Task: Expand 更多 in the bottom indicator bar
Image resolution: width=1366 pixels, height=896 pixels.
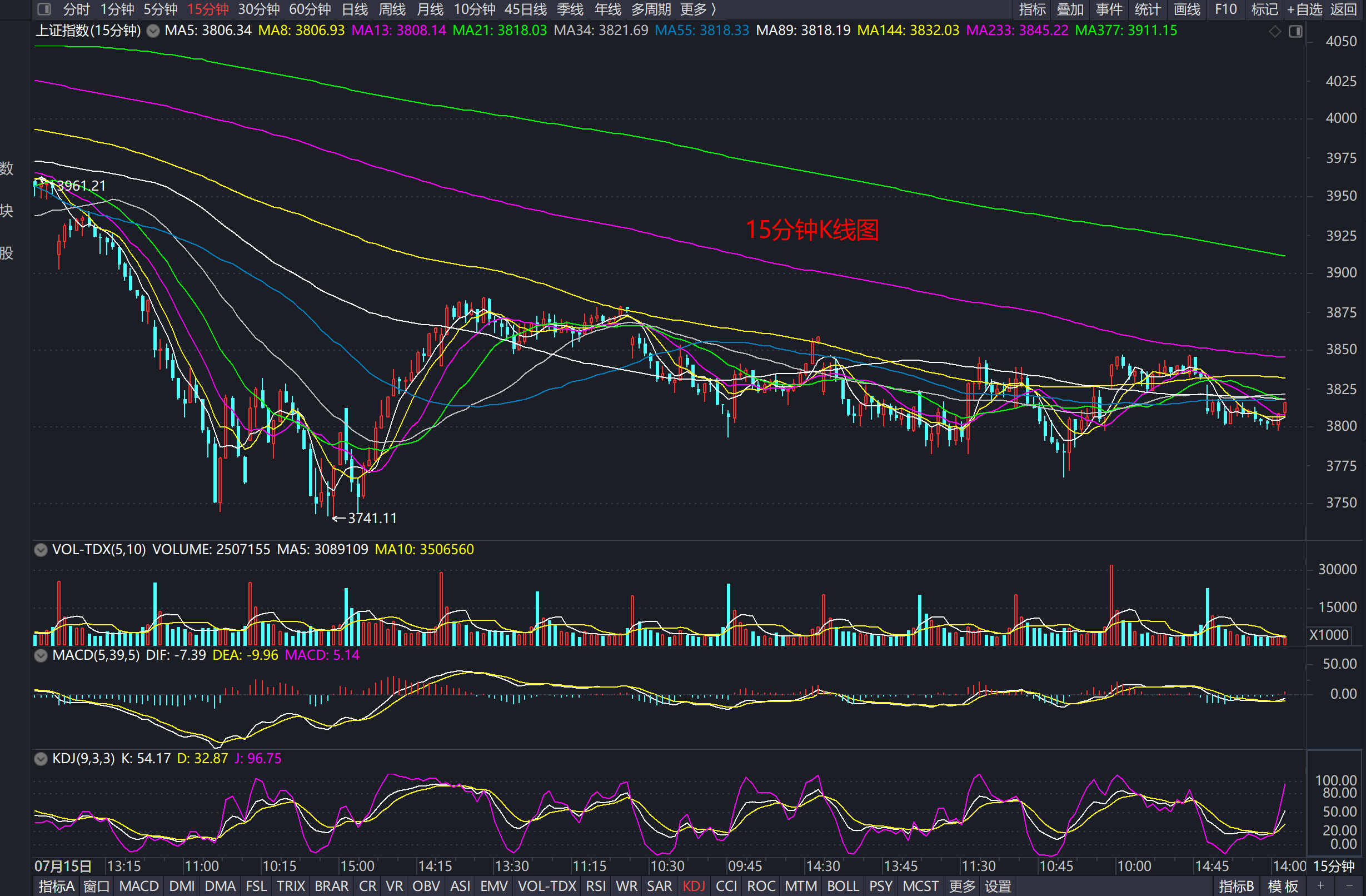Action: pos(963,886)
